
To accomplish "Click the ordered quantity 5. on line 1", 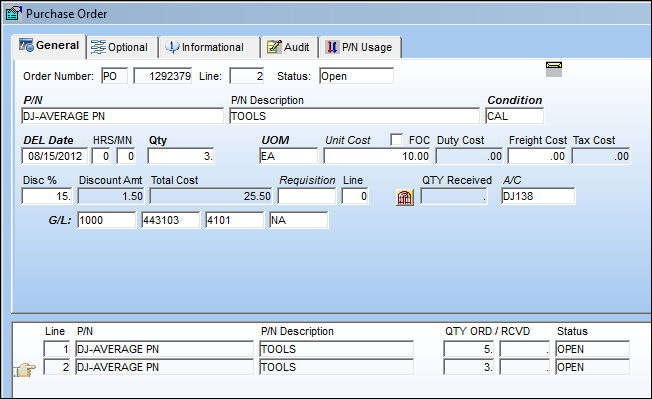I will point(469,349).
